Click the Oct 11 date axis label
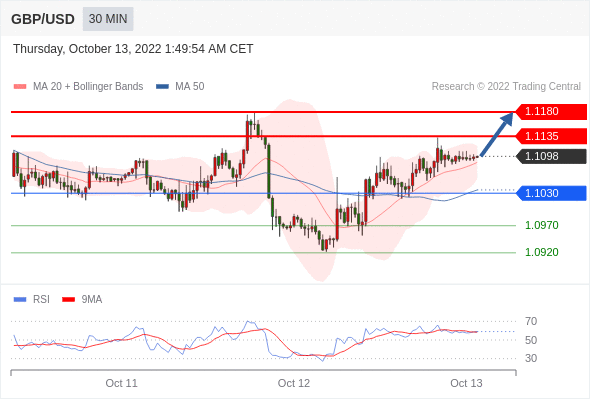 [x=122, y=383]
